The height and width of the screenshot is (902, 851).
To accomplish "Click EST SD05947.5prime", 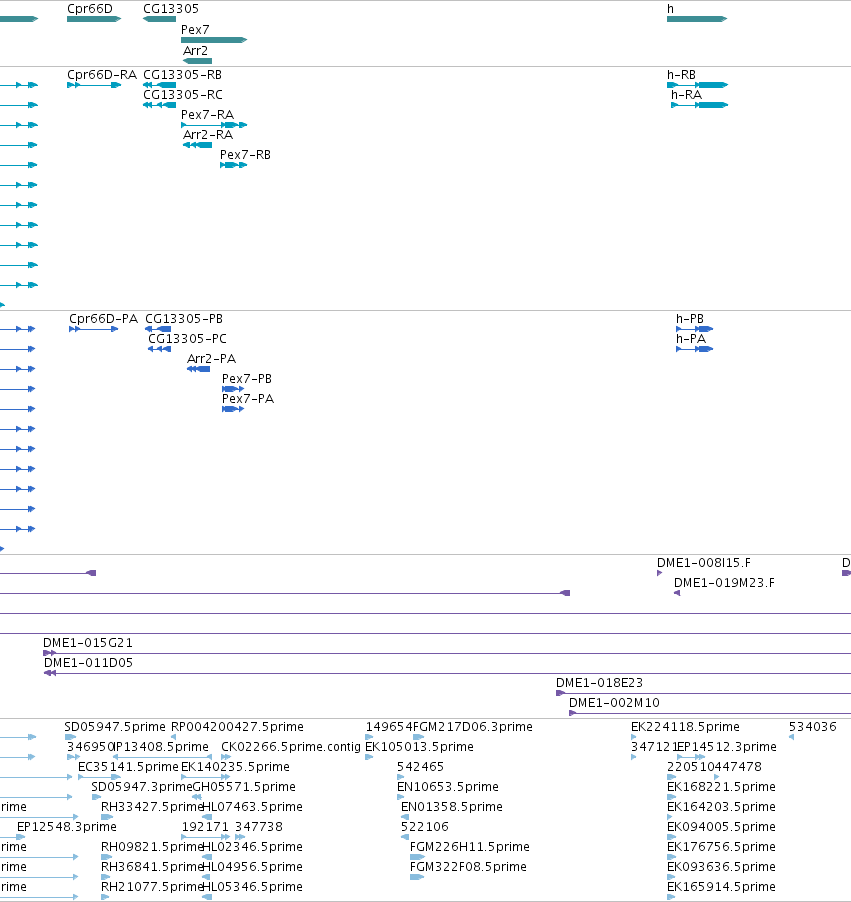I will (x=70, y=737).
